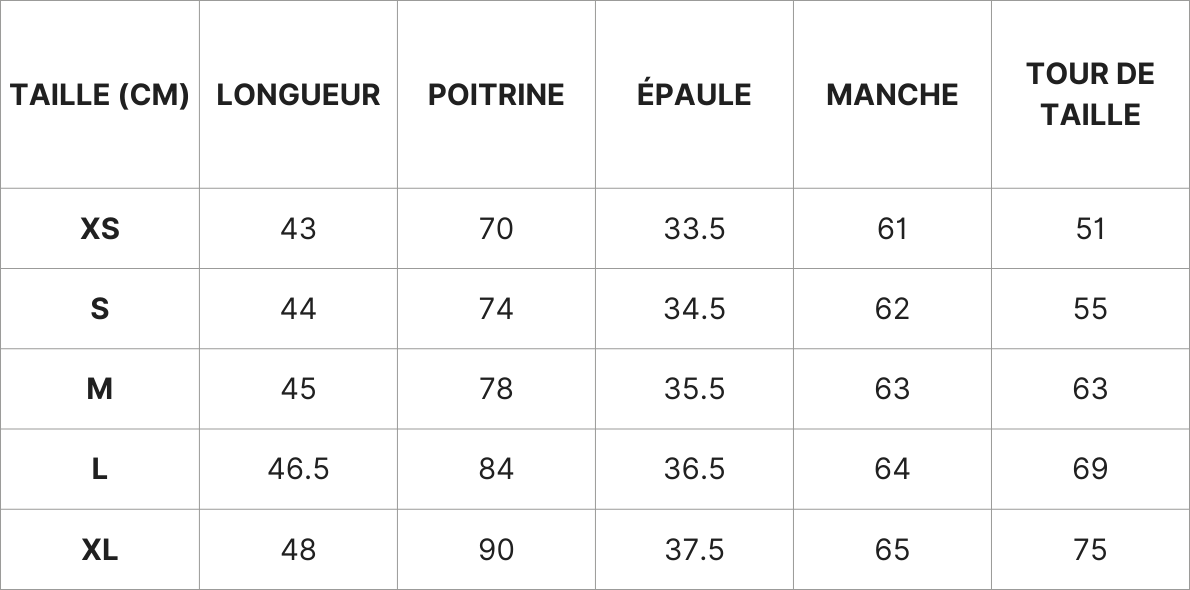Select the L size row label
Viewport: 1190px width, 590px height.
[100, 469]
